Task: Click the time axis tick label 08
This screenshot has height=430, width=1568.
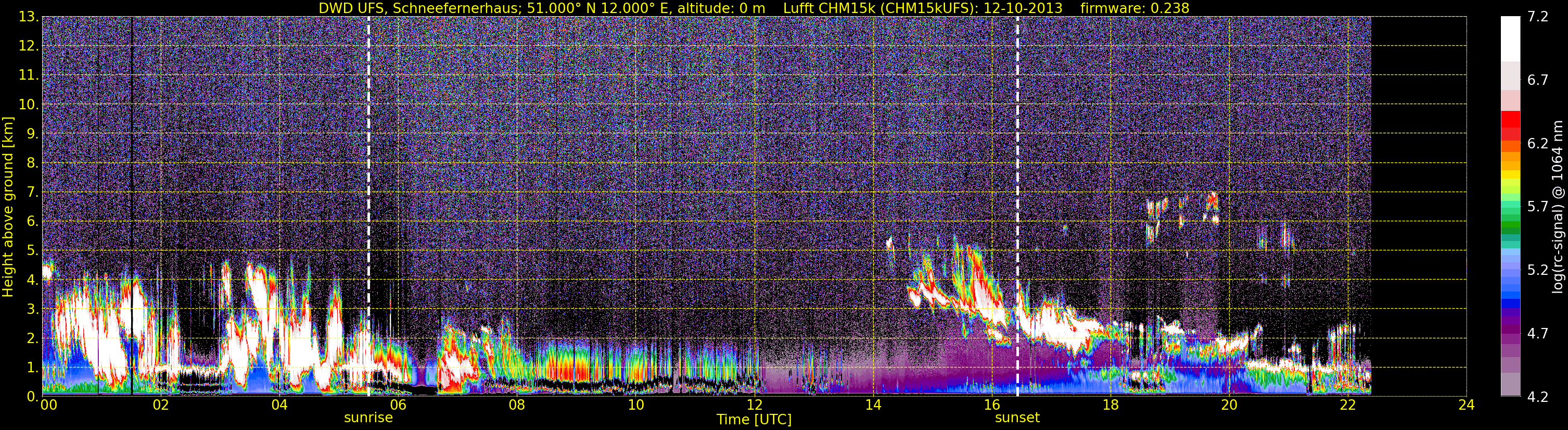Action: tap(517, 405)
